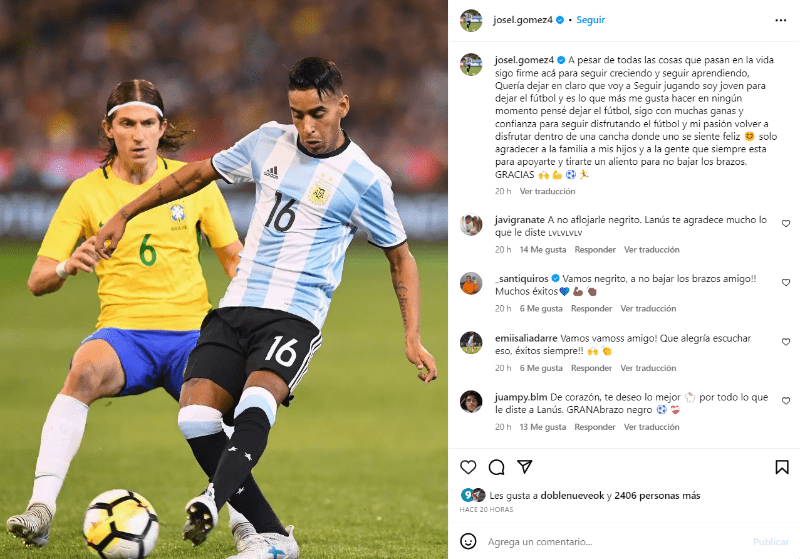The height and width of the screenshot is (559, 800).
Task: View translation of the post caption
Action: point(547,191)
